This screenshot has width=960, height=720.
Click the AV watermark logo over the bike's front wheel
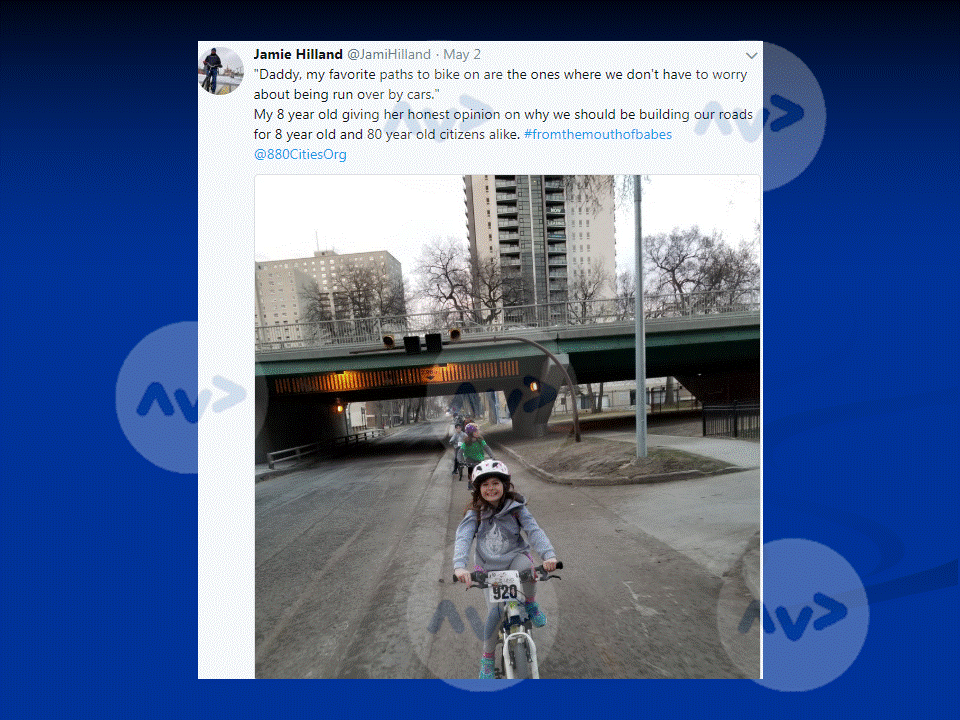[482, 617]
